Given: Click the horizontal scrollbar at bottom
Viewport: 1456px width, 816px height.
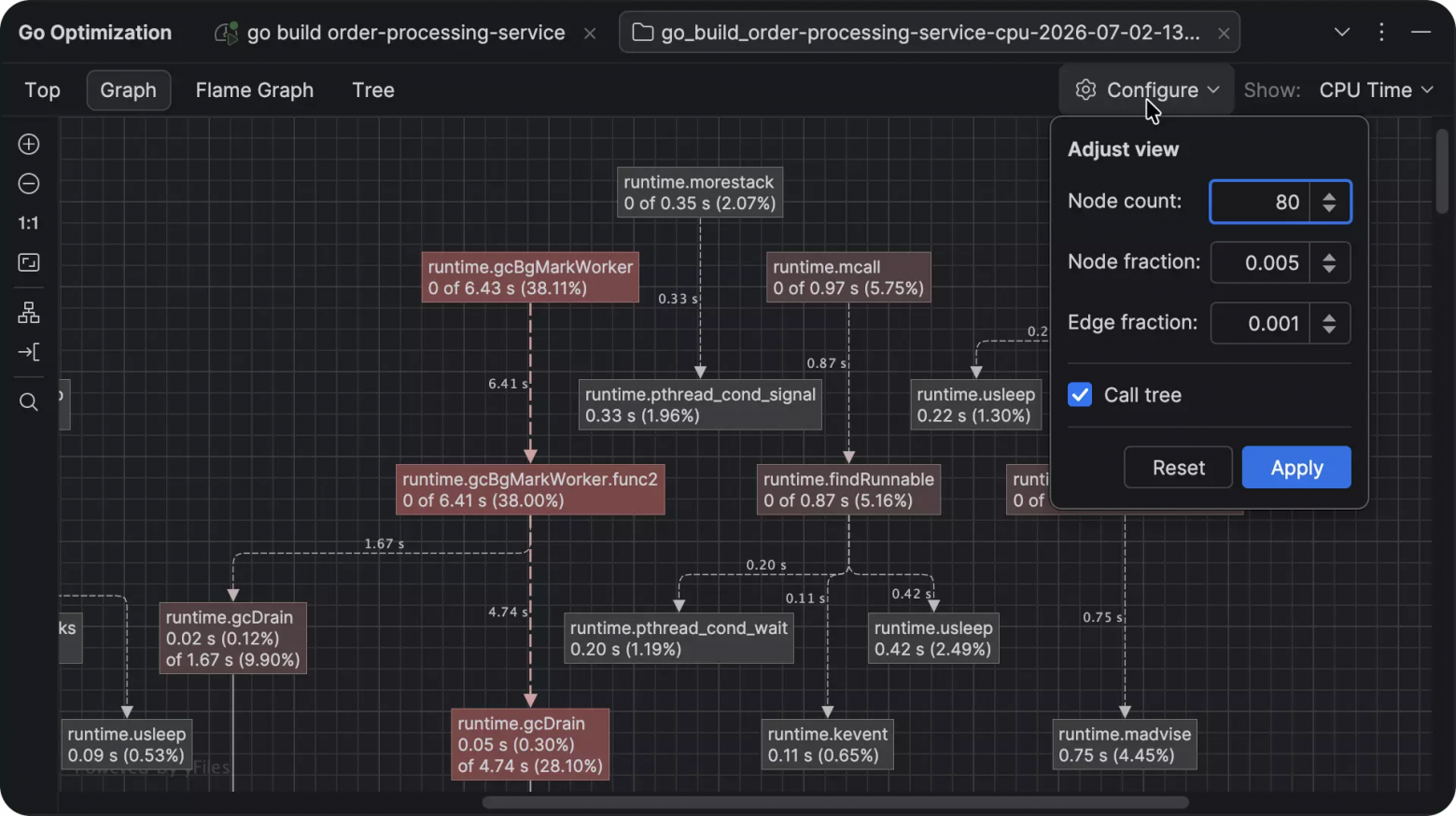Looking at the screenshot, I should pos(835,803).
